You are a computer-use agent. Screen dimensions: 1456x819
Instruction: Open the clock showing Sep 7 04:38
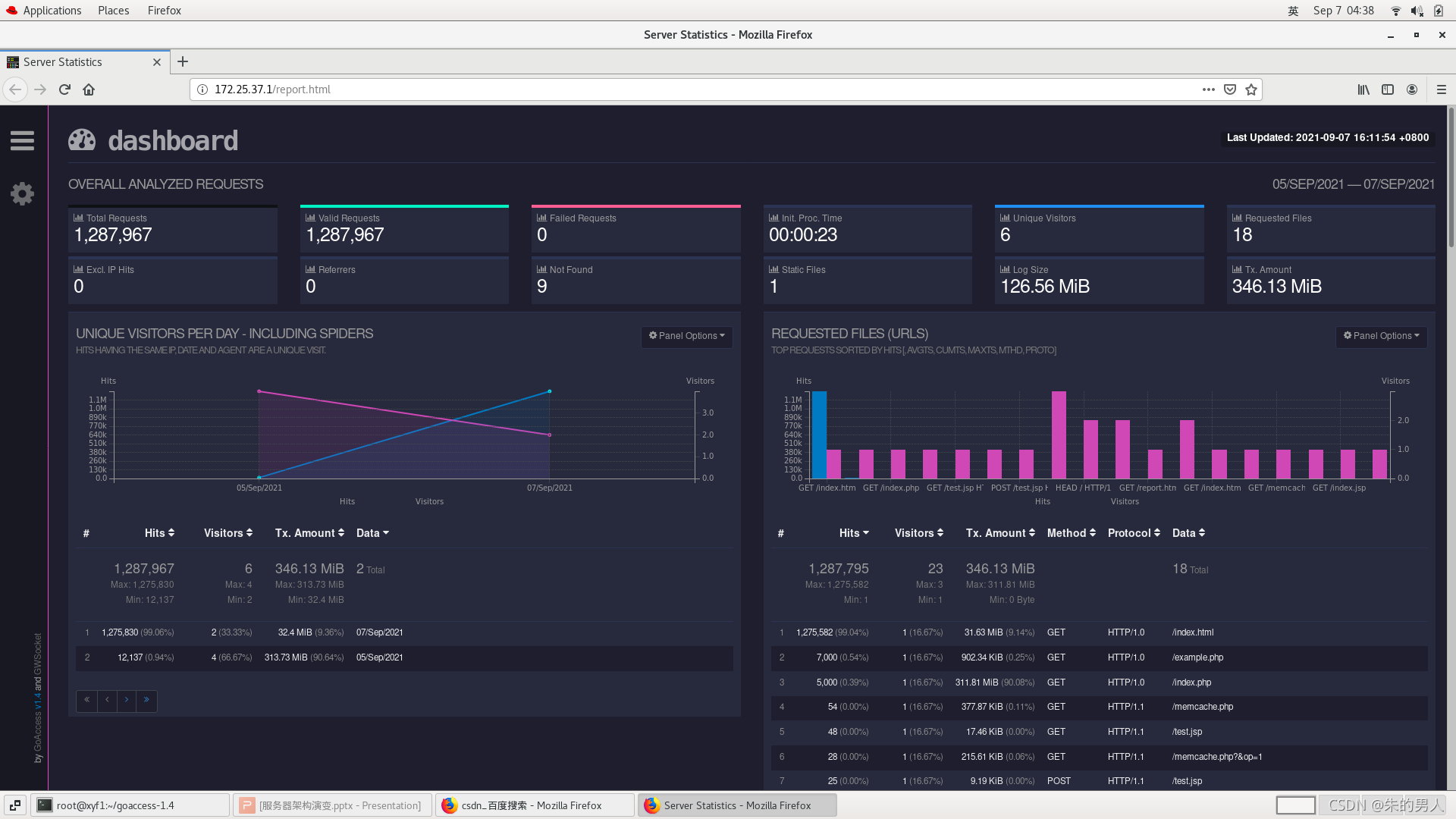pyautogui.click(x=1343, y=11)
